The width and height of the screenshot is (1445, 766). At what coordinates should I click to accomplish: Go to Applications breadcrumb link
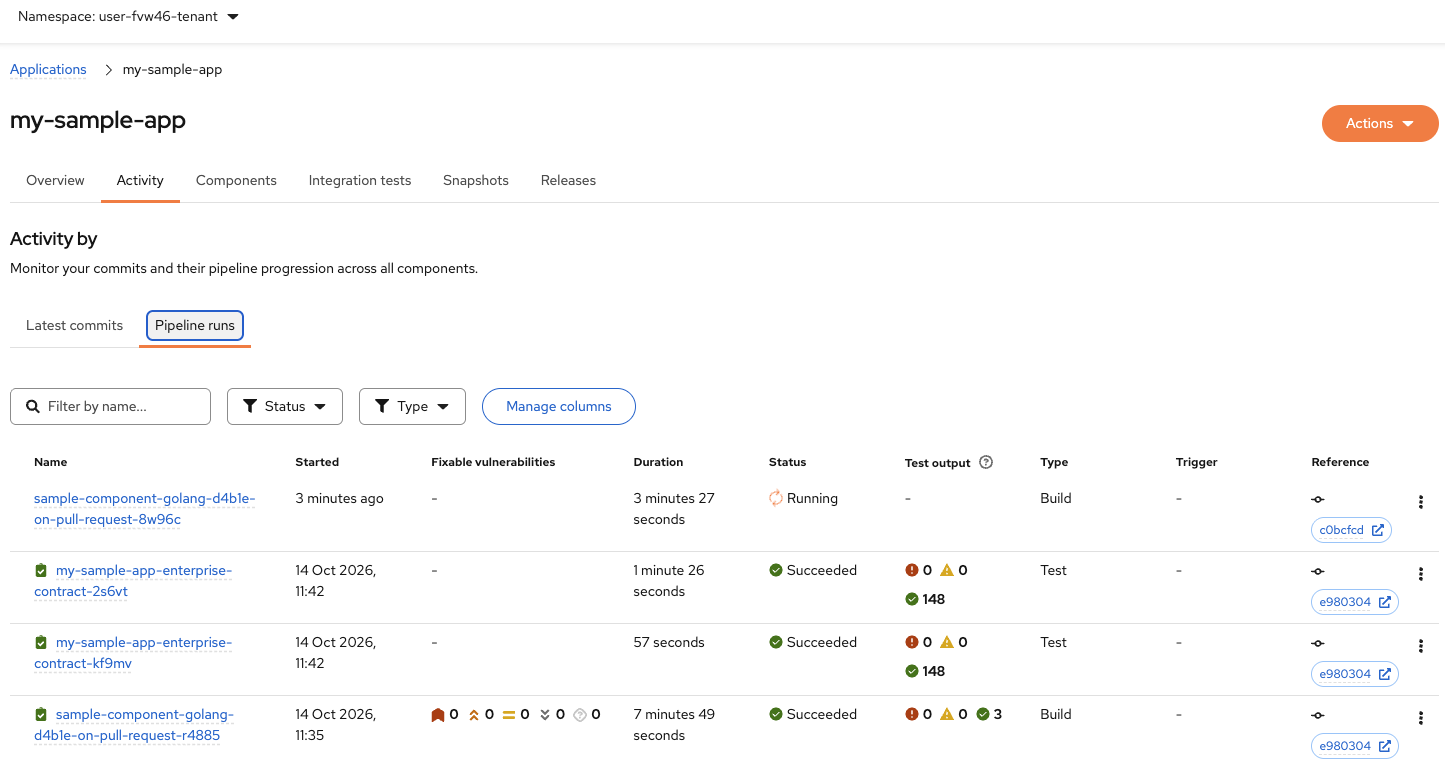click(48, 69)
